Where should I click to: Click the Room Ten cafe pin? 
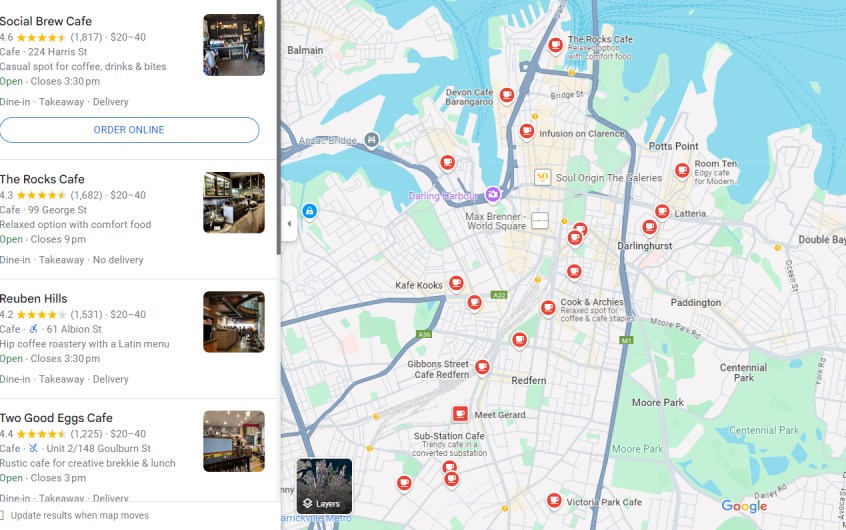click(682, 171)
